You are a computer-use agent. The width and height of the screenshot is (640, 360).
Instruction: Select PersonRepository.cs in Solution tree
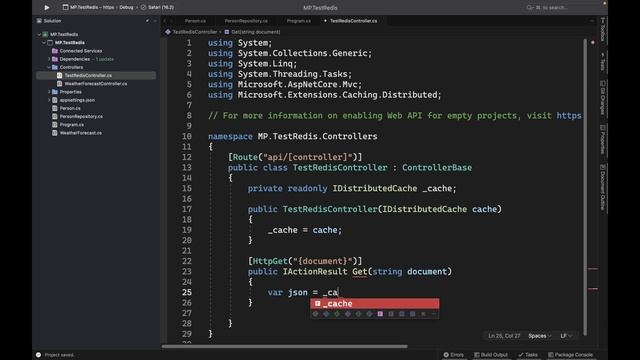(x=81, y=116)
